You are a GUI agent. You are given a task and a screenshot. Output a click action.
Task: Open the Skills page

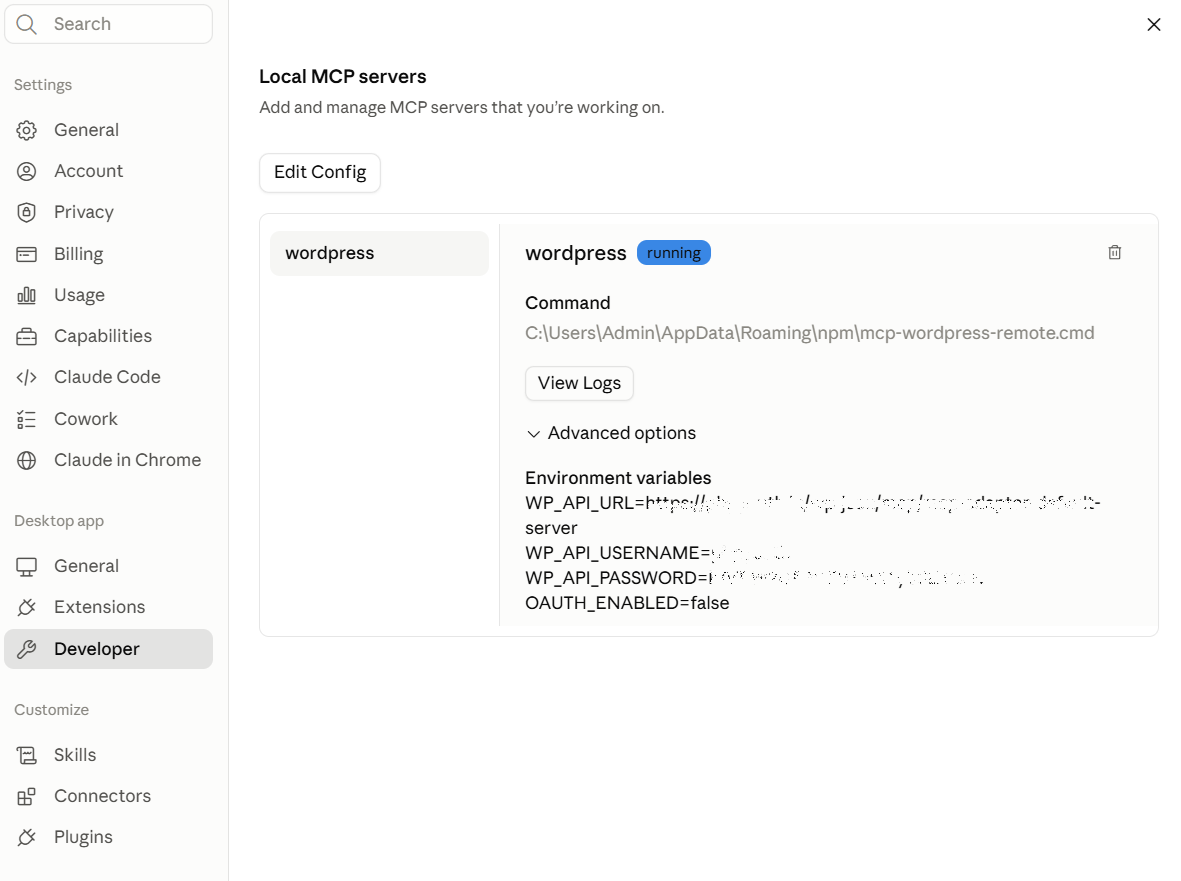108,755
